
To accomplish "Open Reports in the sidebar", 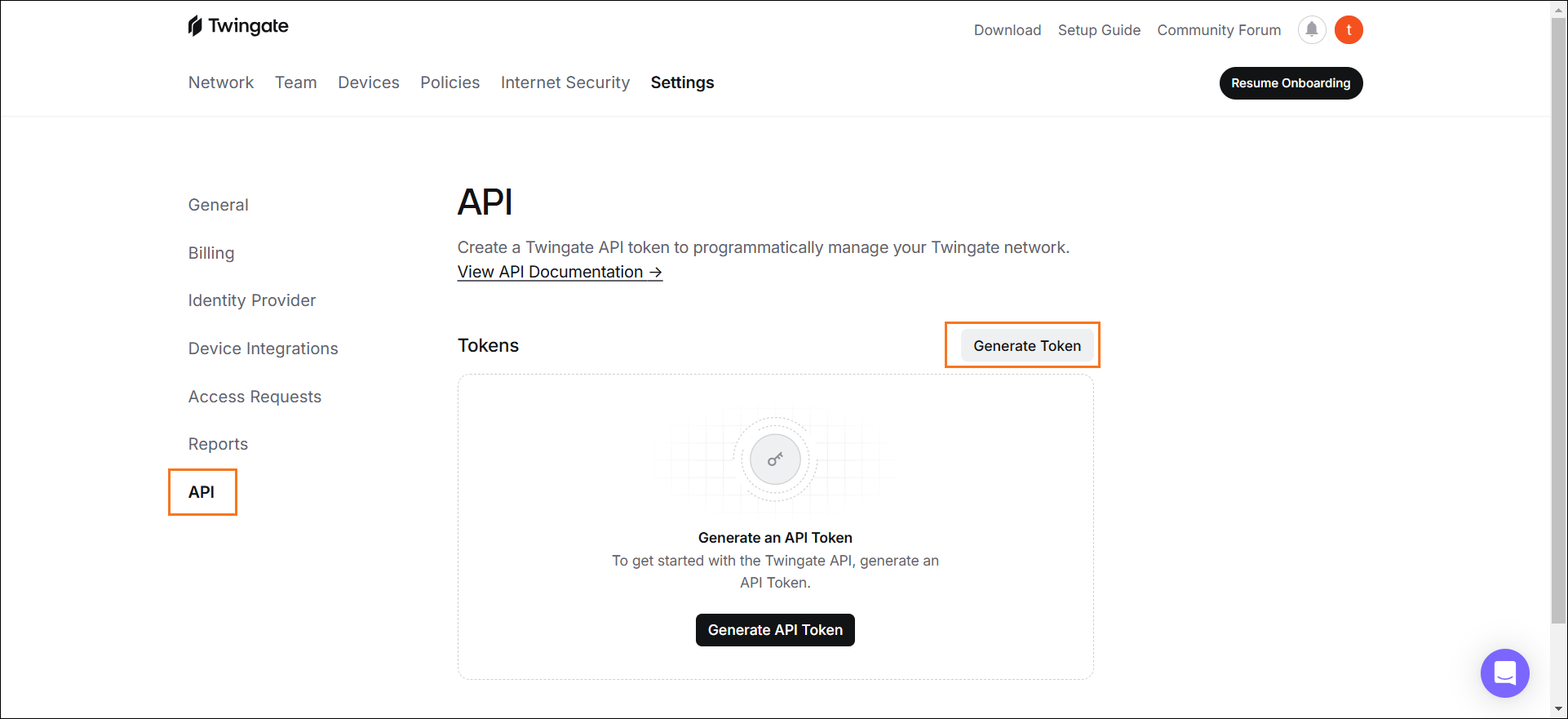I will 218,444.
